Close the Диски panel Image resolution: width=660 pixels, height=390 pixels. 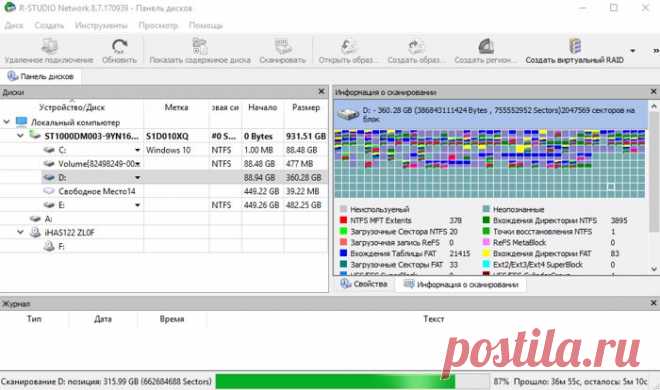(x=322, y=91)
